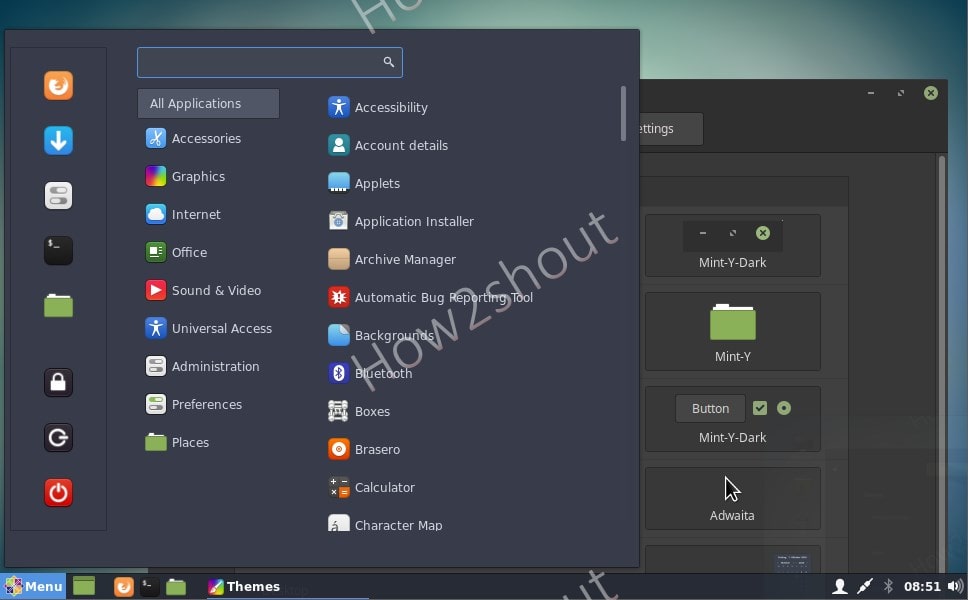Switch to the settings tab in Themes window

[x=671, y=129]
